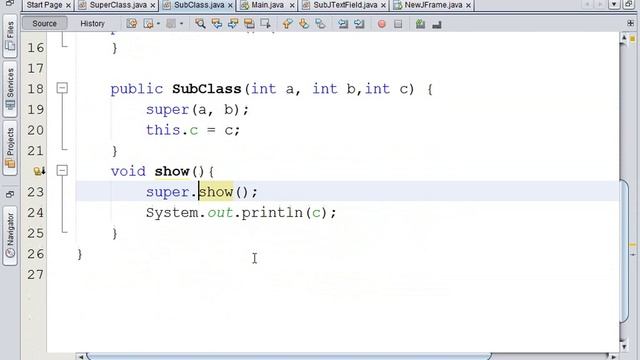
Task: Switch to SubJTextField.java tab
Action: [345, 5]
